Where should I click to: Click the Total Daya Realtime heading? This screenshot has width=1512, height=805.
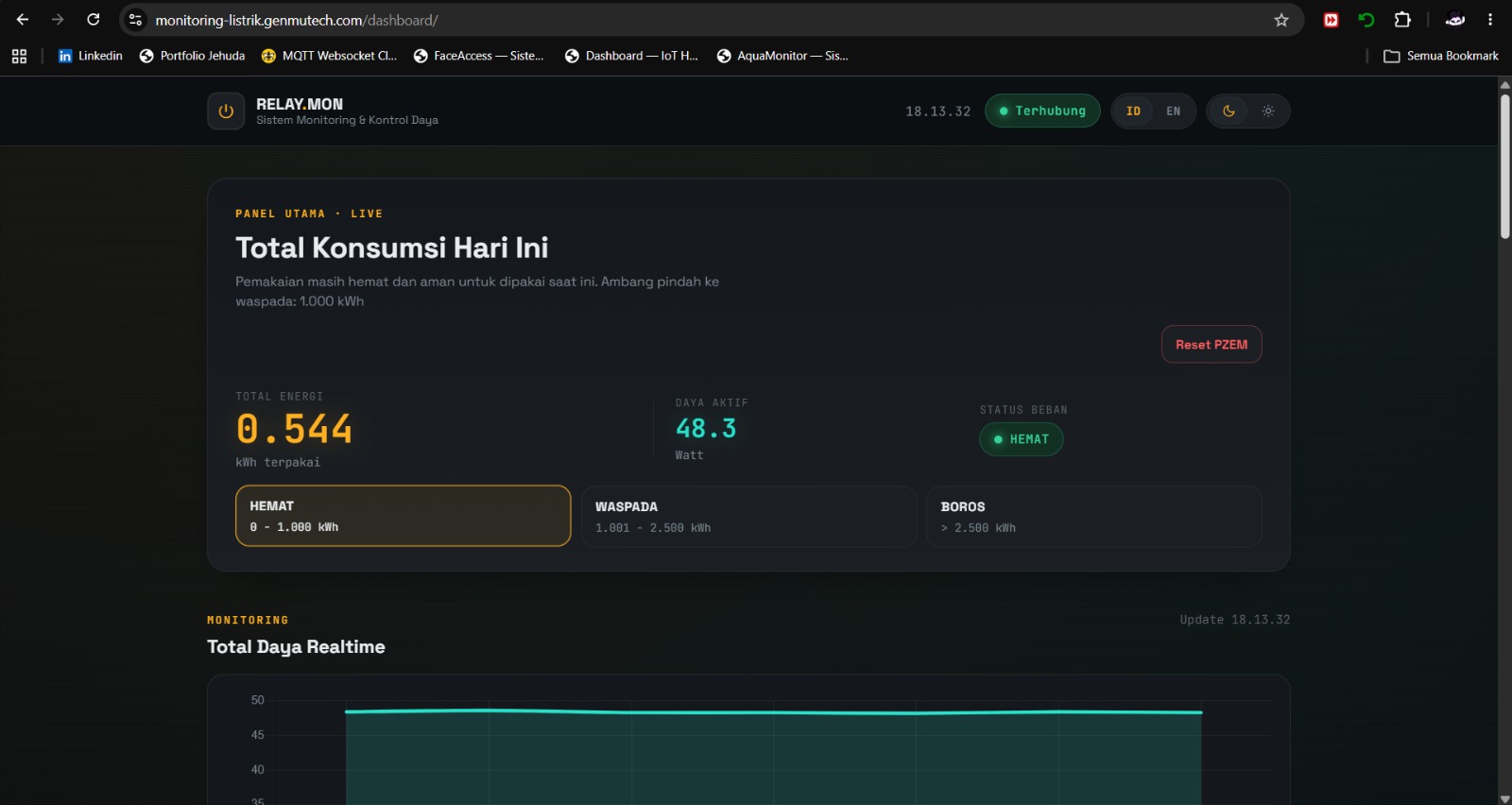point(296,647)
